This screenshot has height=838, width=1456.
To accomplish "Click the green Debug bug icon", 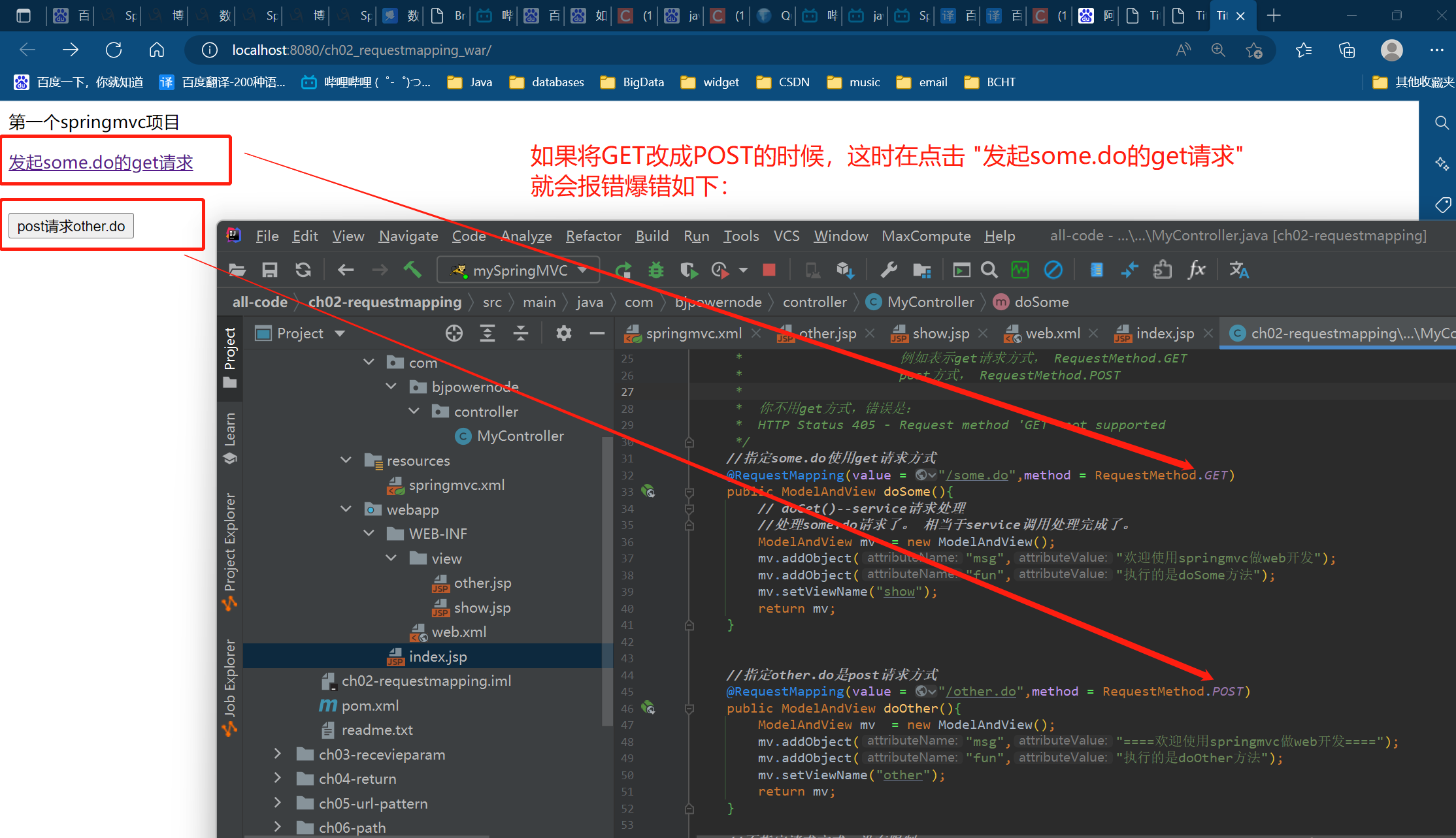I will point(655,270).
